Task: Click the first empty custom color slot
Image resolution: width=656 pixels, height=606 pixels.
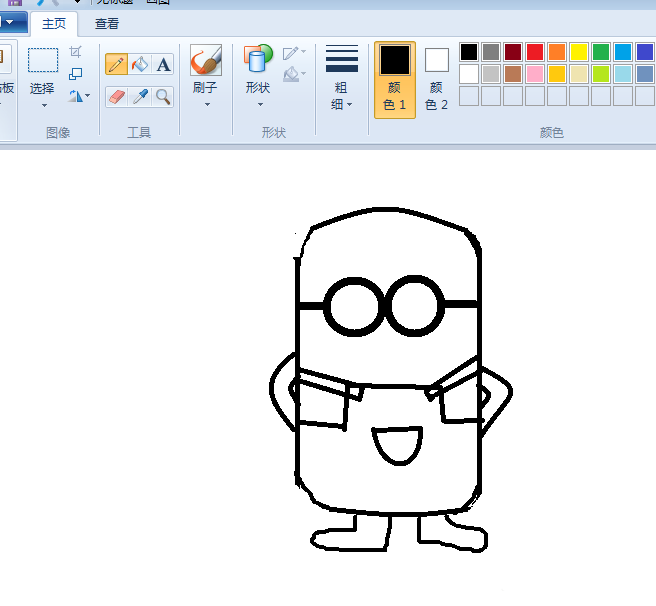Action: click(x=469, y=96)
